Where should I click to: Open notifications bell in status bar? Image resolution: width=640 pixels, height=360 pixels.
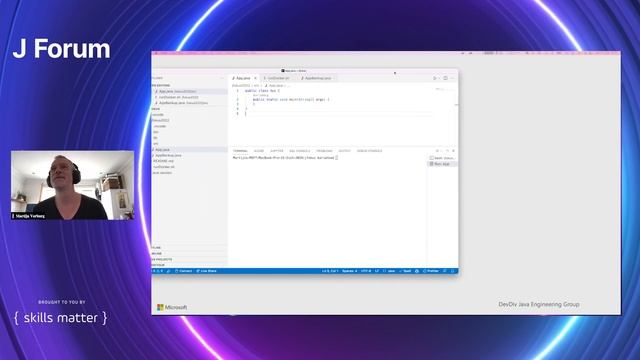point(452,271)
